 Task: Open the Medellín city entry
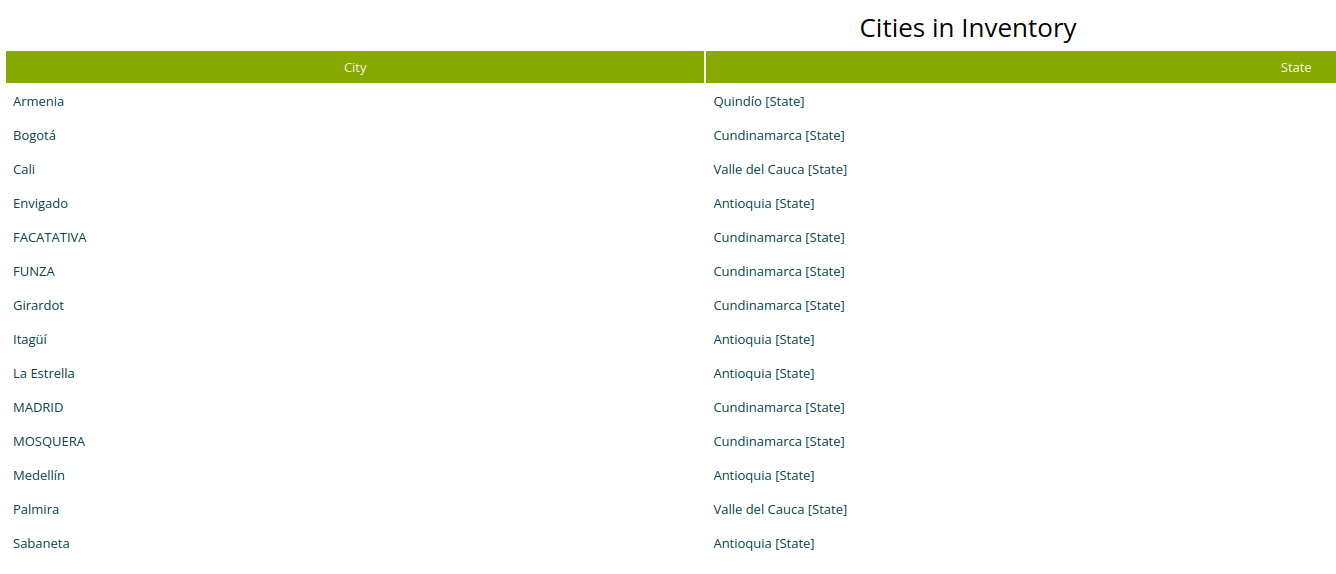[39, 476]
